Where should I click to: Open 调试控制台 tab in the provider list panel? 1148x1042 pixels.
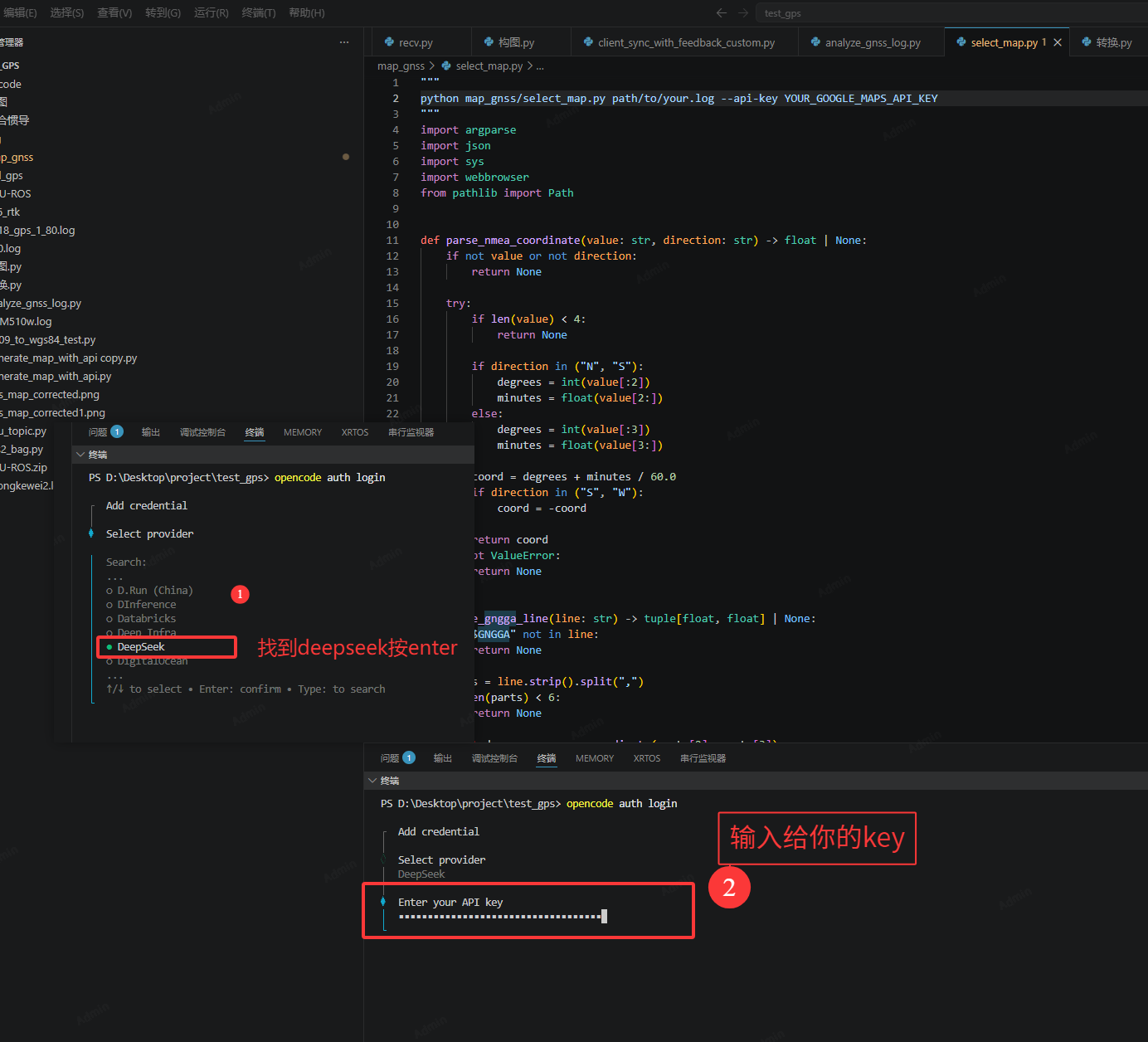click(x=202, y=432)
